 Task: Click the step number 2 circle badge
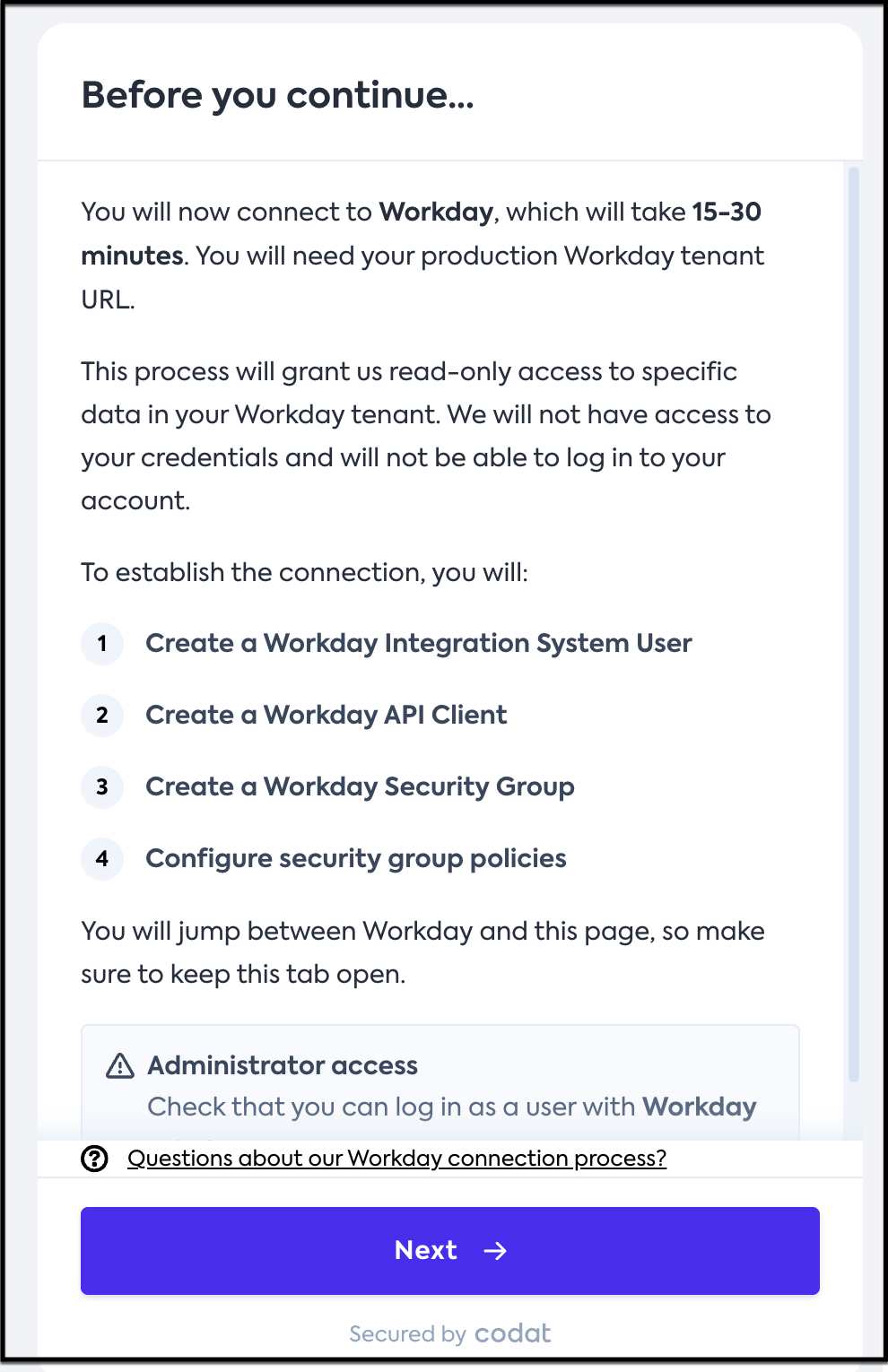tap(102, 715)
